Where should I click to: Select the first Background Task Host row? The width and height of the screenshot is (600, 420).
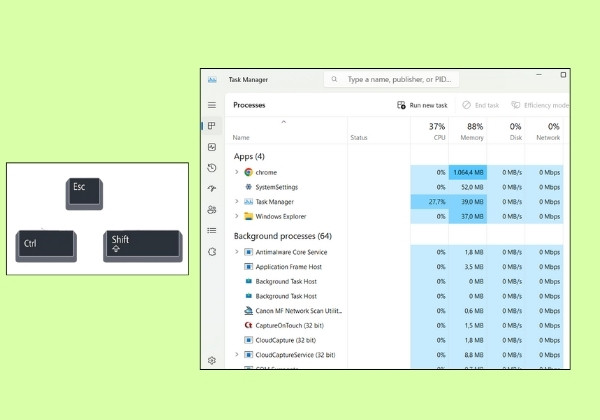coord(394,282)
